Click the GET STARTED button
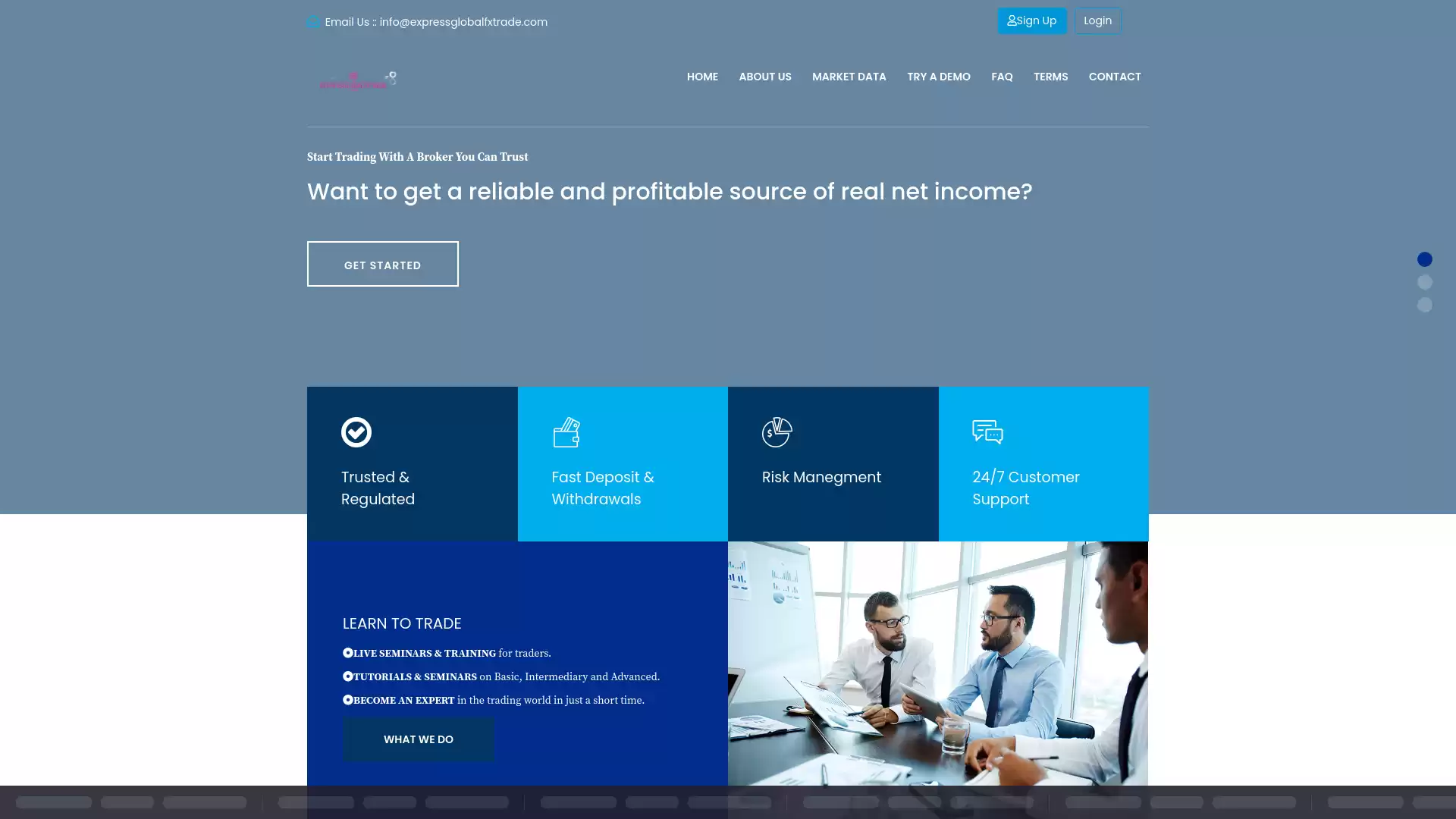The width and height of the screenshot is (1456, 819). 382,263
